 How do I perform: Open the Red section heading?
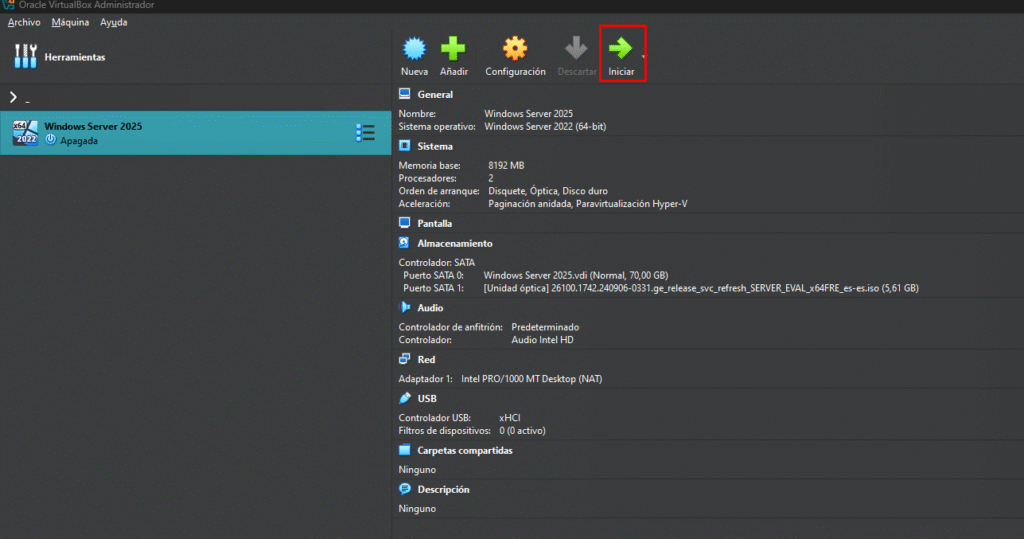[x=426, y=359]
